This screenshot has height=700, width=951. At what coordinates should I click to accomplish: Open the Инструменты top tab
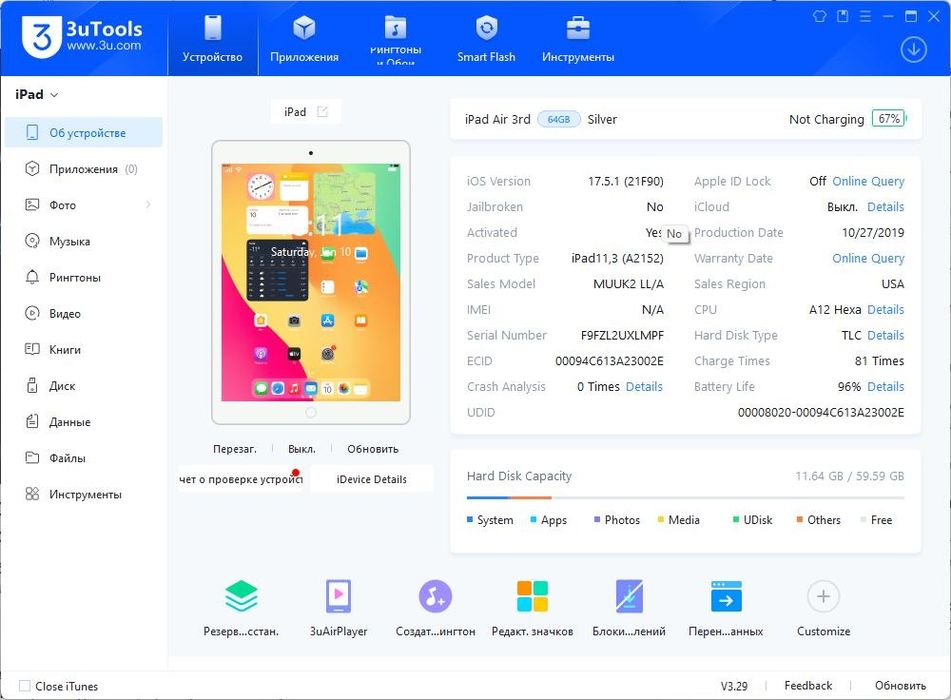tap(578, 38)
